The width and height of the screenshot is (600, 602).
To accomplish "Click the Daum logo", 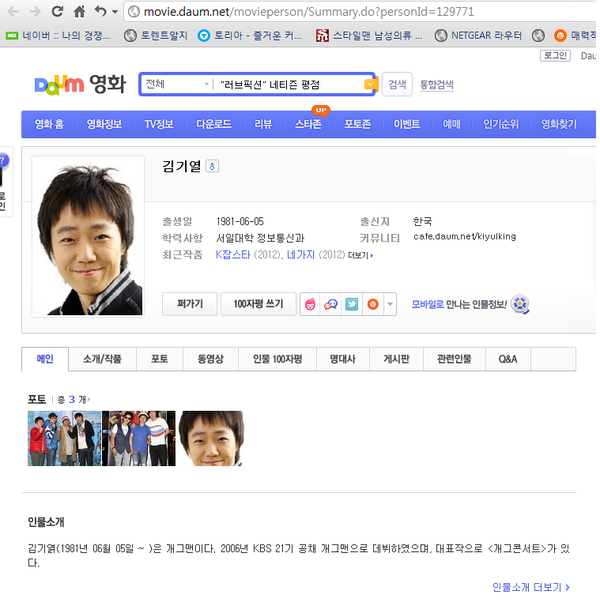I will [x=59, y=84].
